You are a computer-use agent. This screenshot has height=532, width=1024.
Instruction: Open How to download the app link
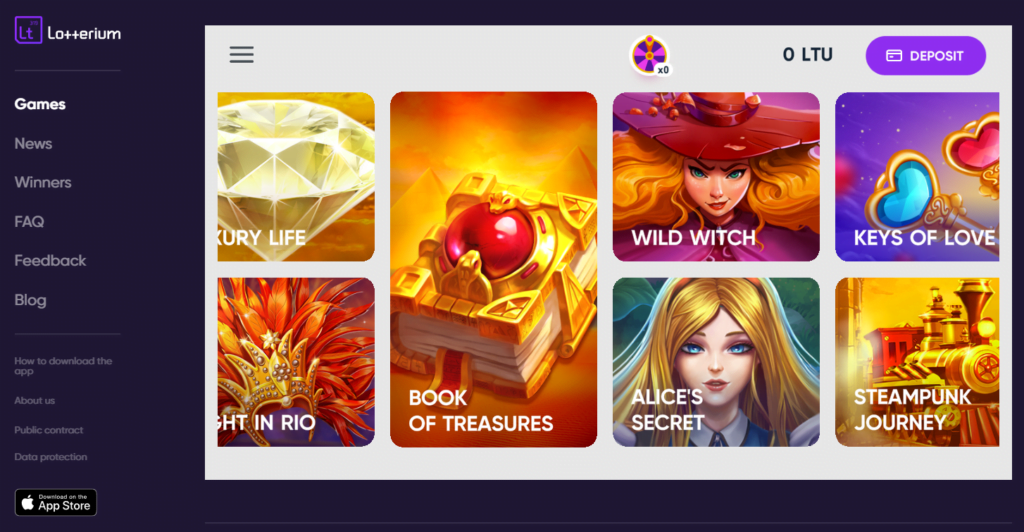[x=63, y=366]
